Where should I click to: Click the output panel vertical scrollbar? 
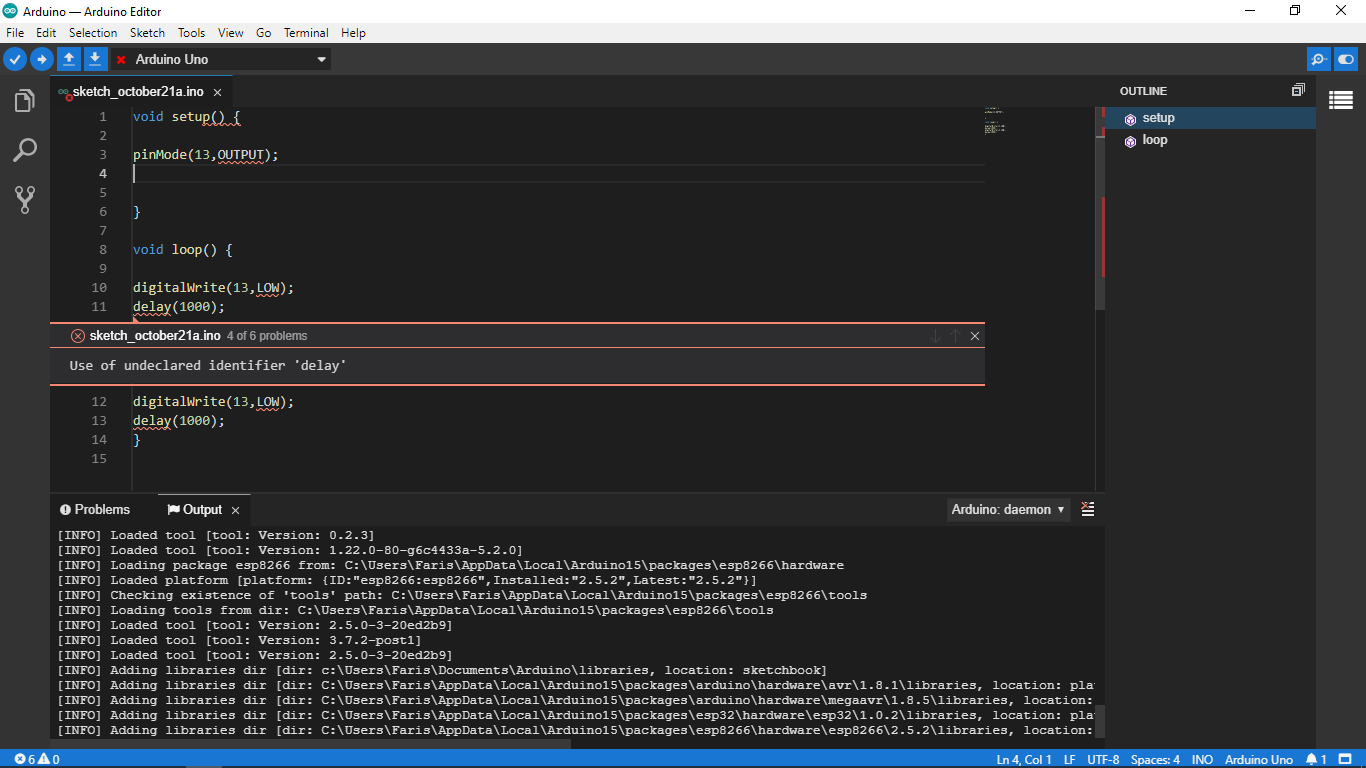tap(1100, 720)
